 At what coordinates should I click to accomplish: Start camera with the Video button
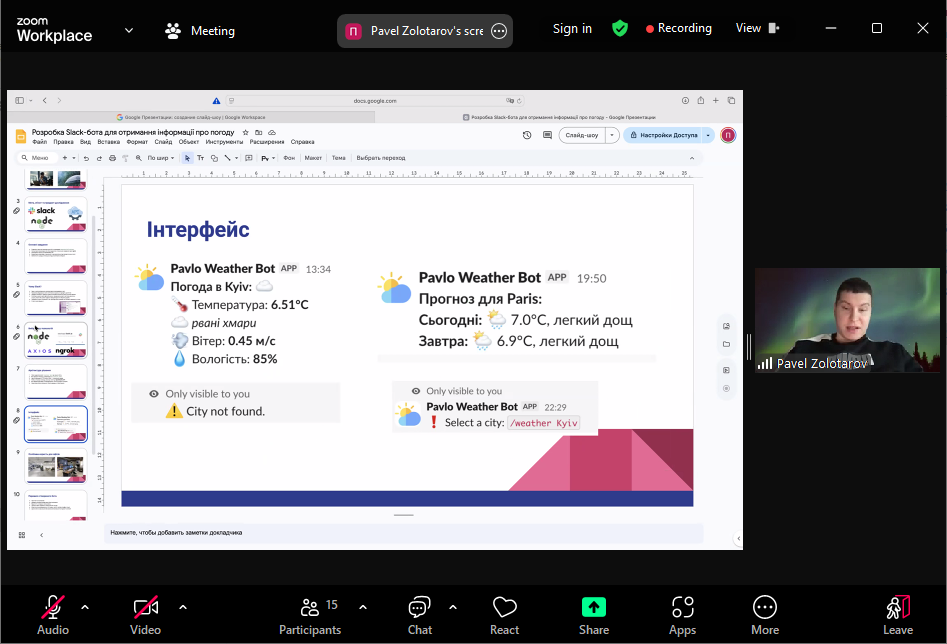pyautogui.click(x=145, y=613)
